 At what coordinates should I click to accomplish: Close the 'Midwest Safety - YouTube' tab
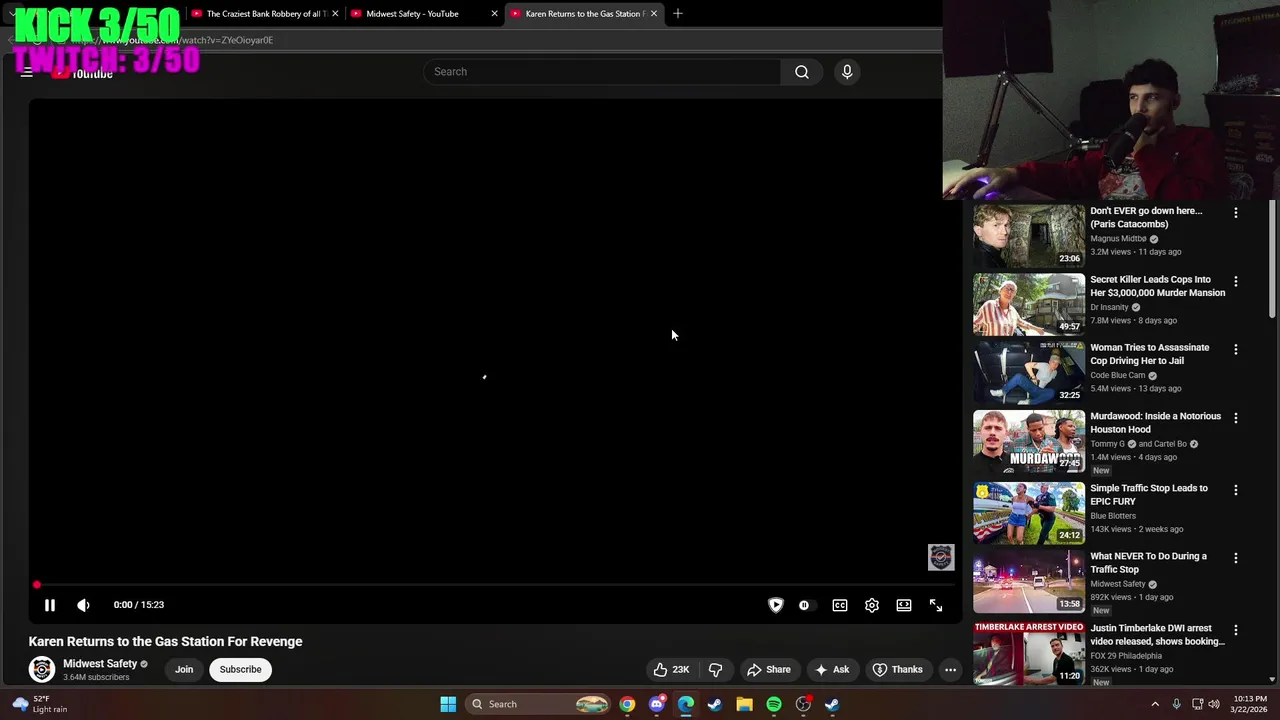(494, 14)
